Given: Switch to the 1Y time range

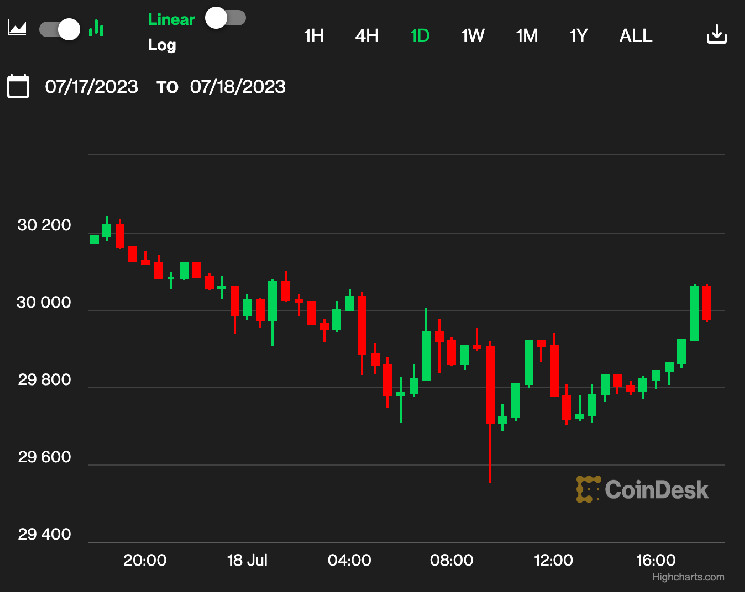Looking at the screenshot, I should (x=579, y=36).
